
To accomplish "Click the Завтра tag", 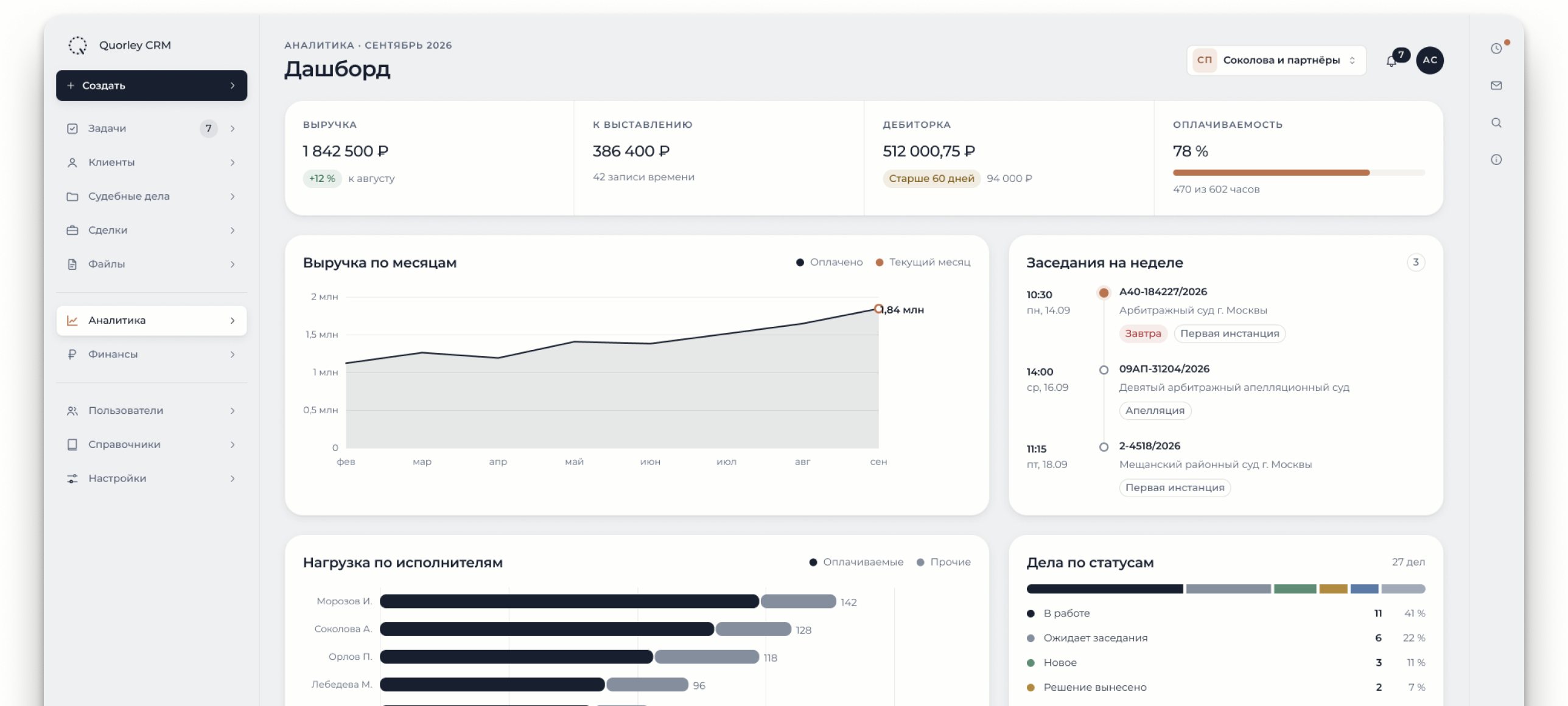I will pos(1143,334).
